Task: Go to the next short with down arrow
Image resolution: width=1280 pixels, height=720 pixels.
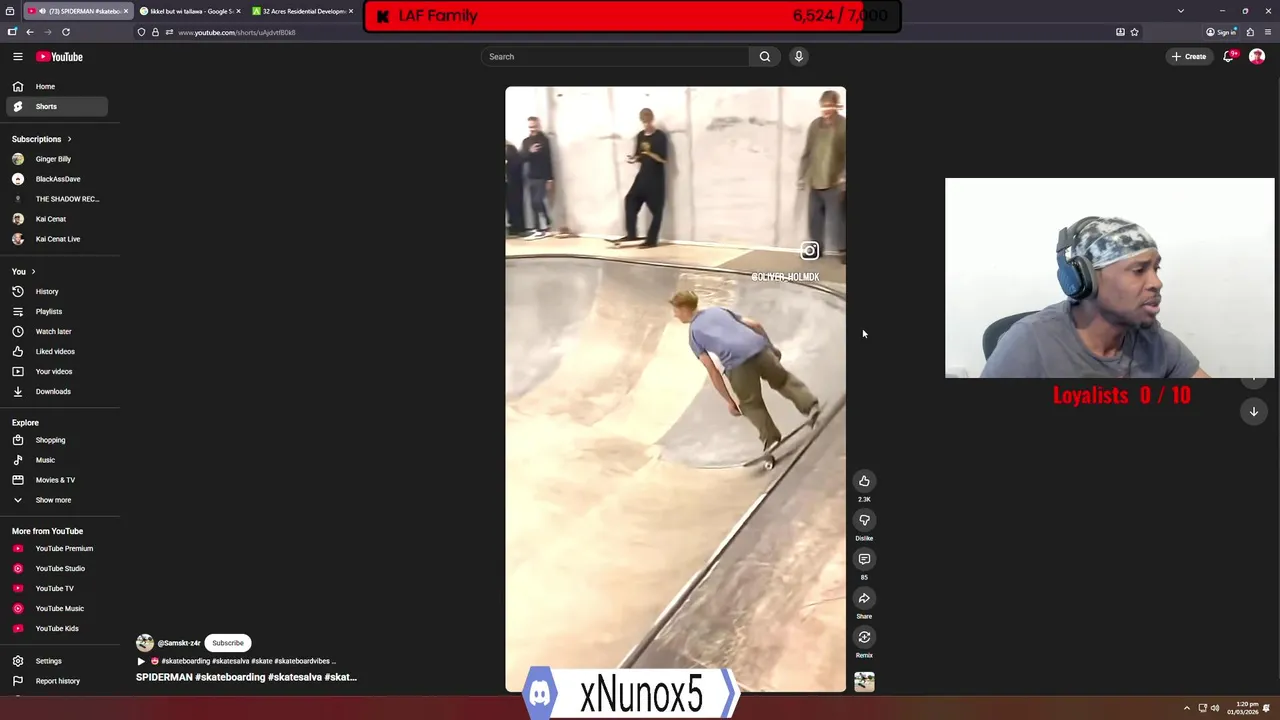Action: 1253,412
